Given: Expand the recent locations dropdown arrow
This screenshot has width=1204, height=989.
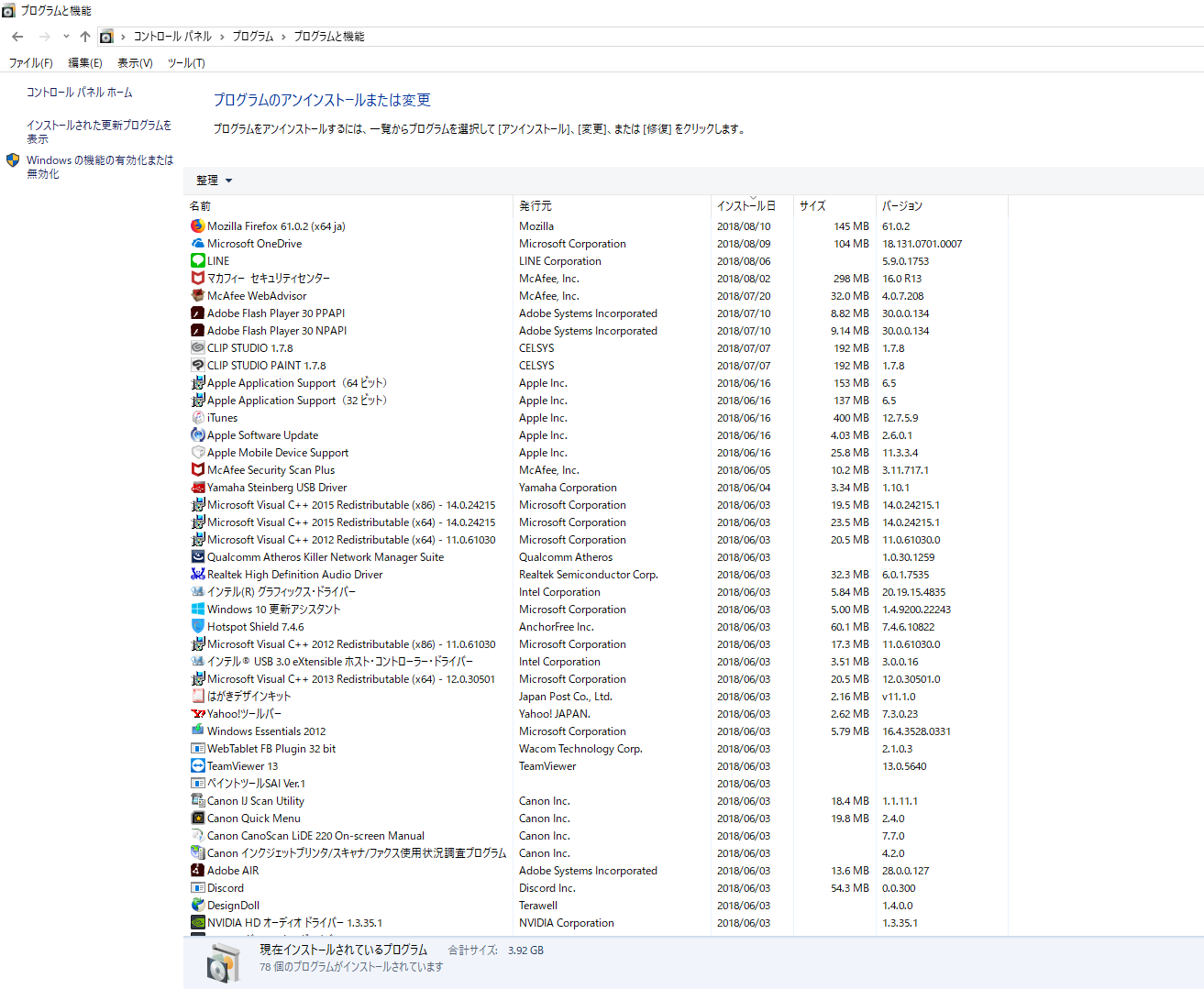Looking at the screenshot, I should coord(66,37).
